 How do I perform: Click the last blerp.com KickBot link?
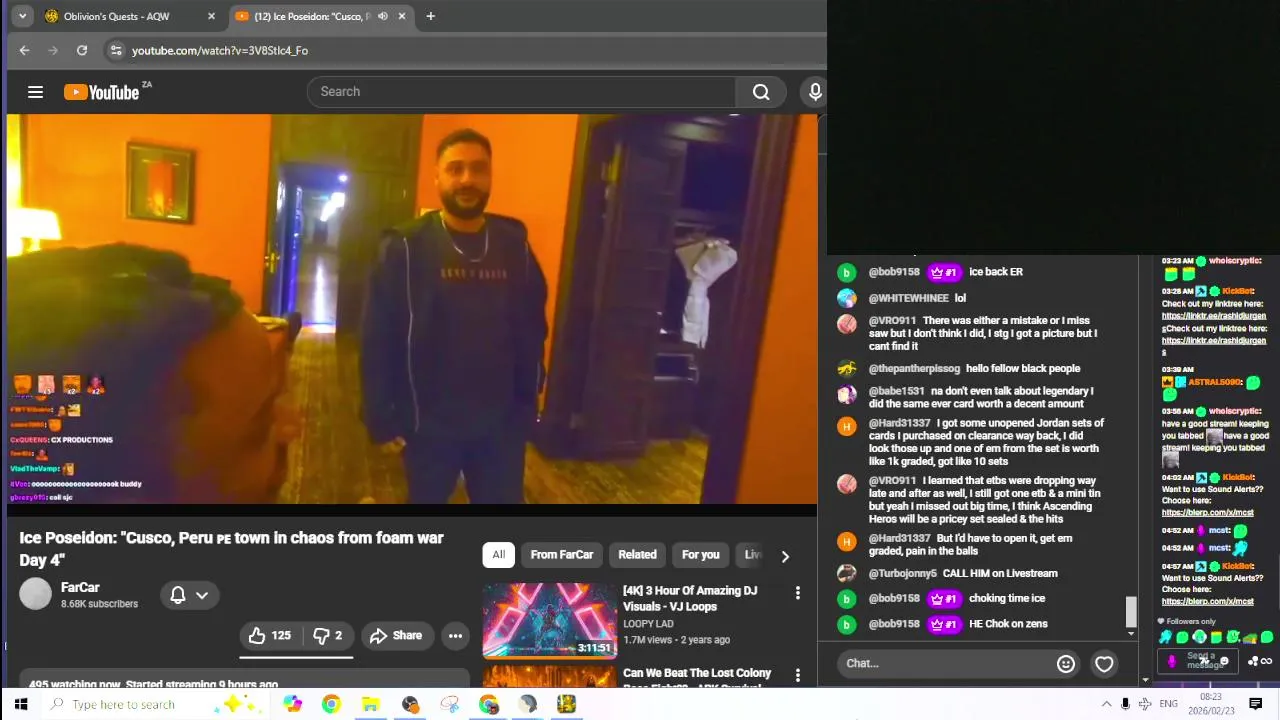1207,601
